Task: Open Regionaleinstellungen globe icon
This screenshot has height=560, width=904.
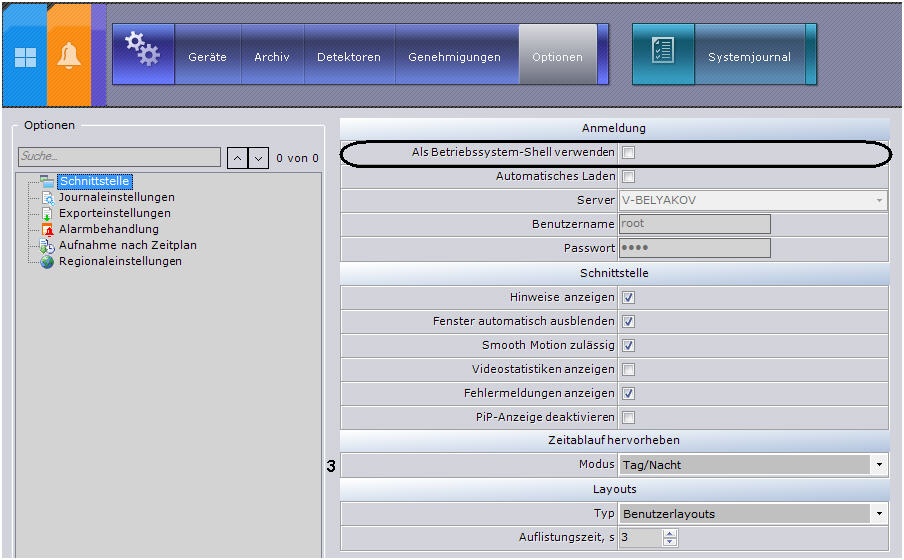Action: [48, 262]
